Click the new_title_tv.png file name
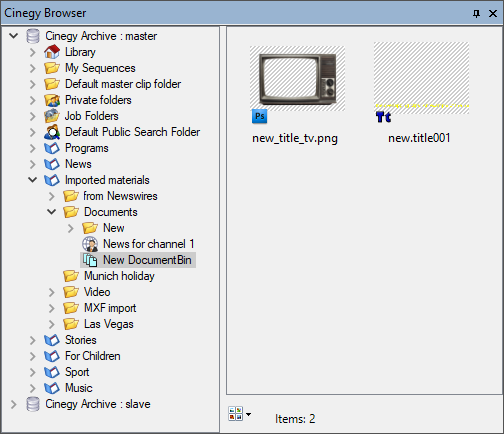The height and width of the screenshot is (434, 504). [295, 138]
